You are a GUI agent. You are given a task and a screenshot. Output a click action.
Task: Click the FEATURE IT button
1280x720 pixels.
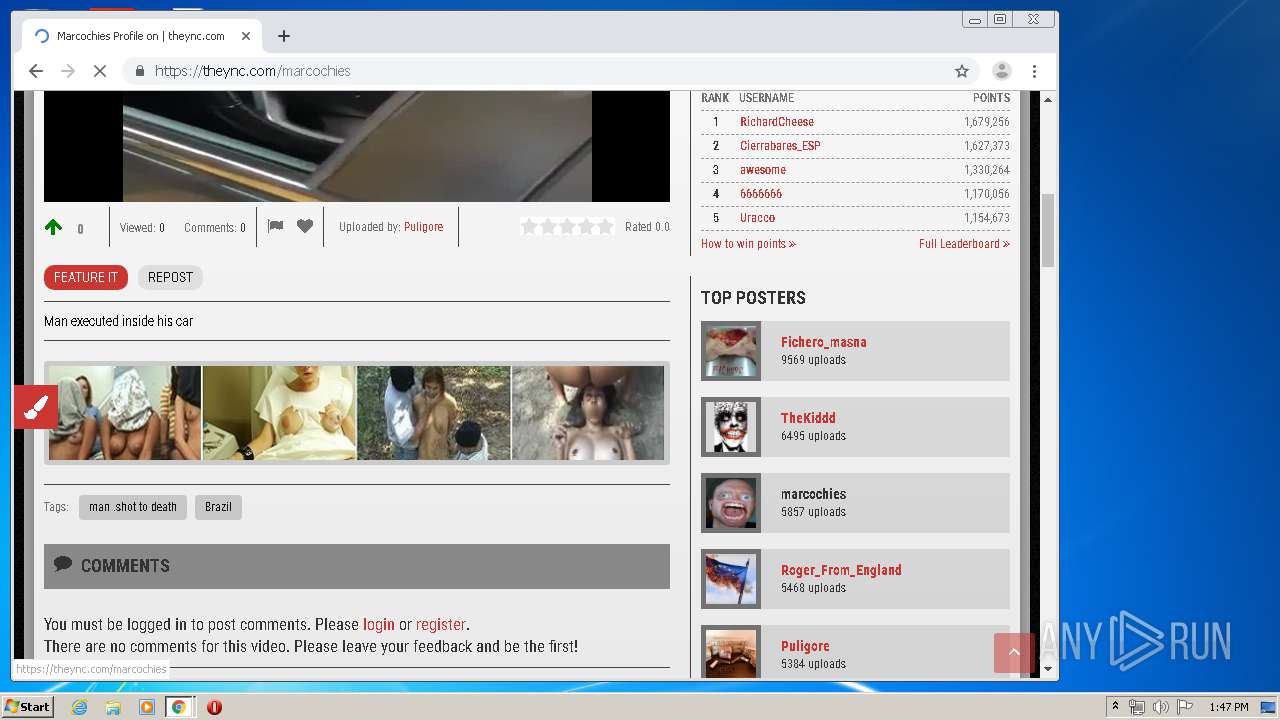(x=86, y=277)
